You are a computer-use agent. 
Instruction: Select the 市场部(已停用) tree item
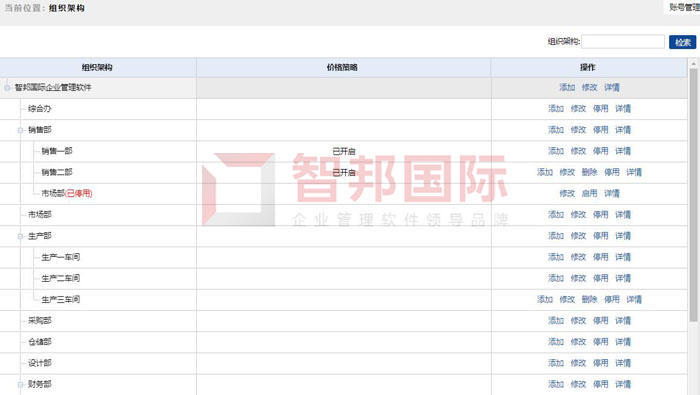click(x=67, y=193)
